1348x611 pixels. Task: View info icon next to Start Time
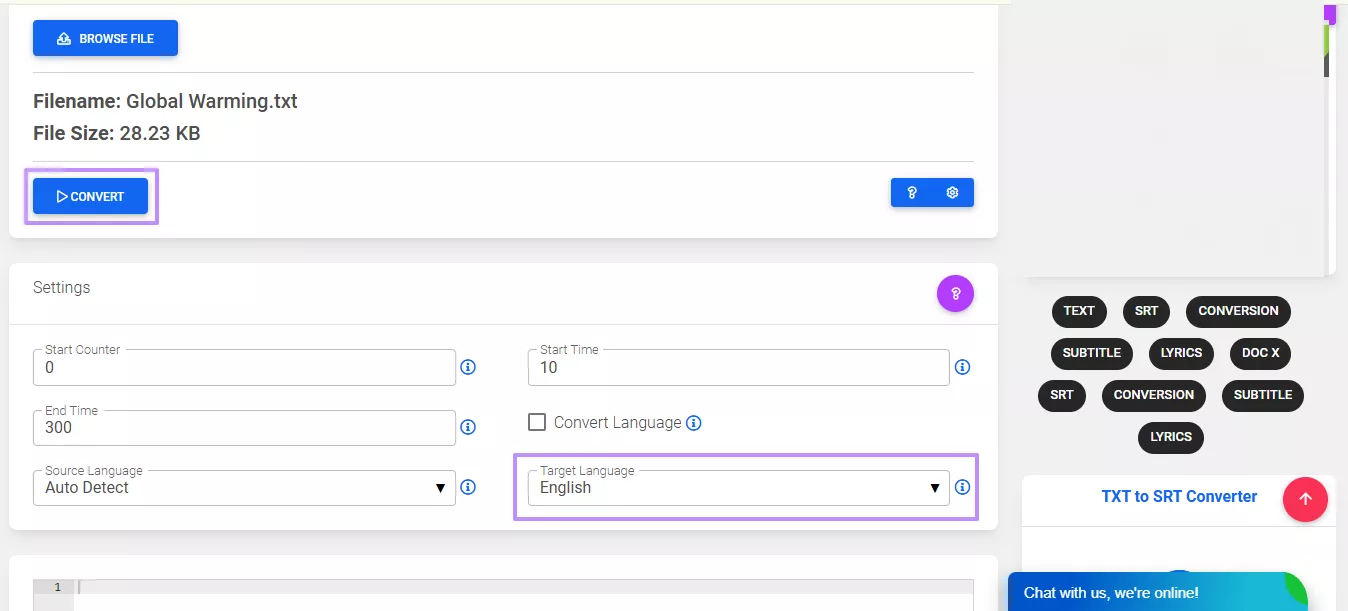[962, 367]
